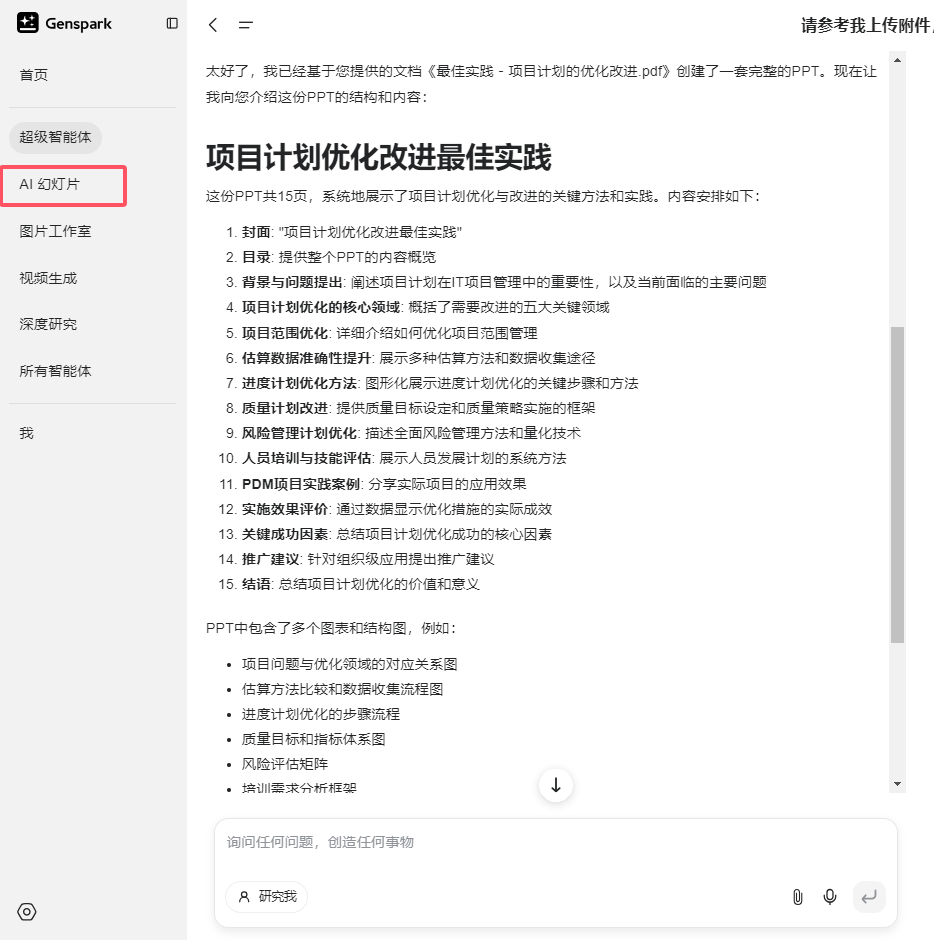Viewport: 934px width, 940px height.
Task: Open the settings gear icon at bottom left
Action: click(x=26, y=912)
